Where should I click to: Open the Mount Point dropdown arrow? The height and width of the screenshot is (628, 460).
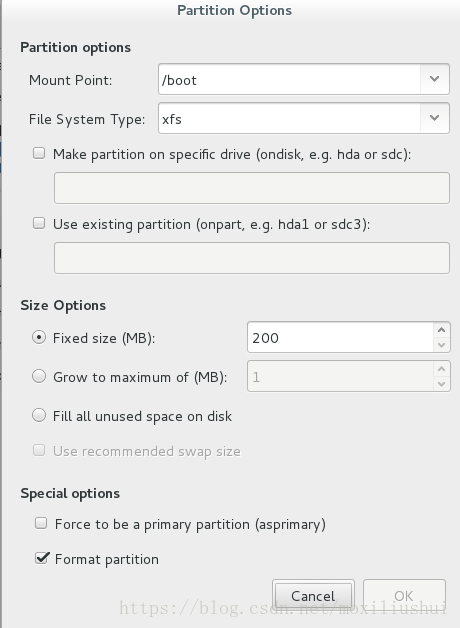pos(434,79)
